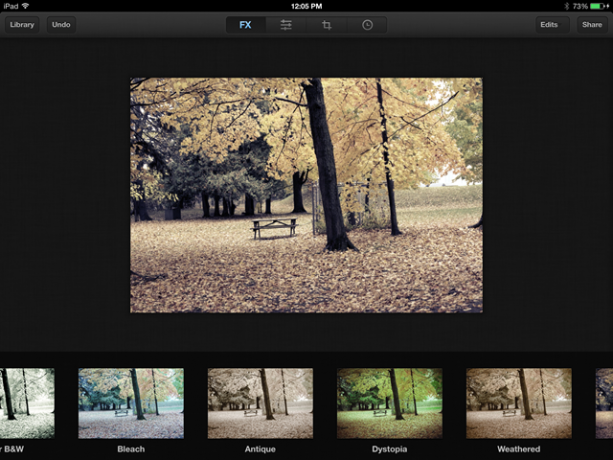Apply the Weathered filter thumbnail
Viewport: 613px width, 460px height.
click(519, 403)
